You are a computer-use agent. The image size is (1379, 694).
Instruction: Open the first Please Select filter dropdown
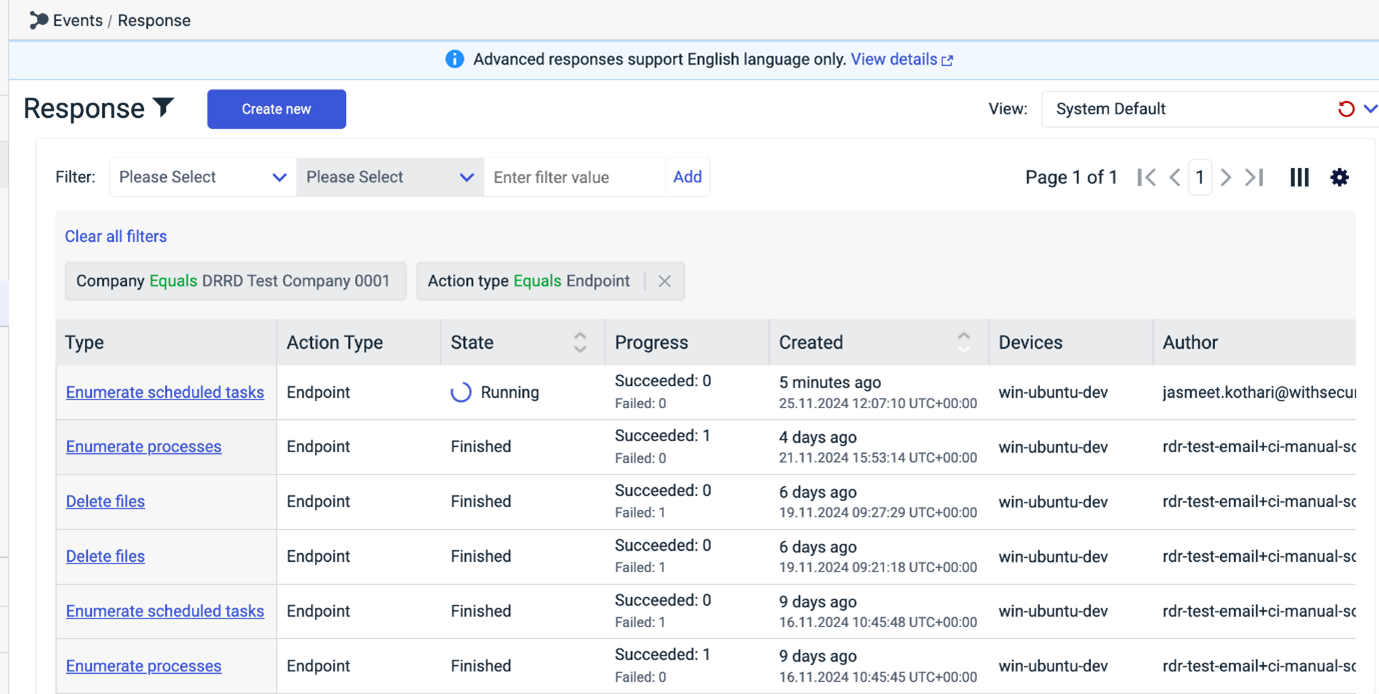(203, 177)
